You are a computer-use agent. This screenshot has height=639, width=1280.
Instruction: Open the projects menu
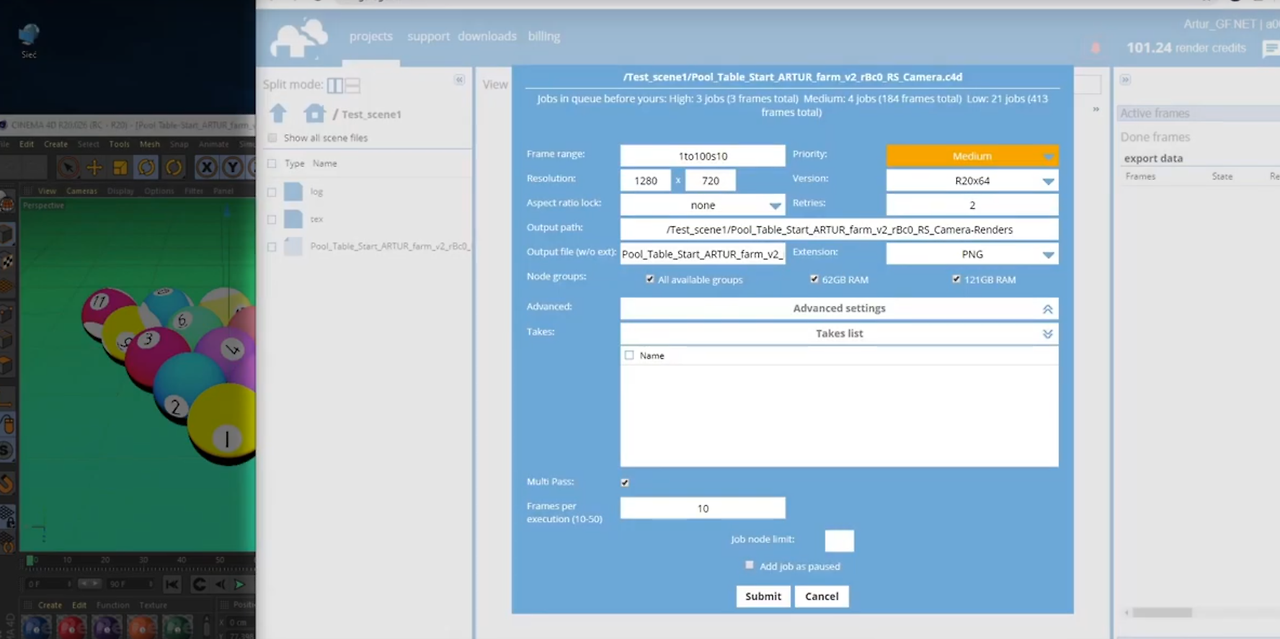coord(370,36)
